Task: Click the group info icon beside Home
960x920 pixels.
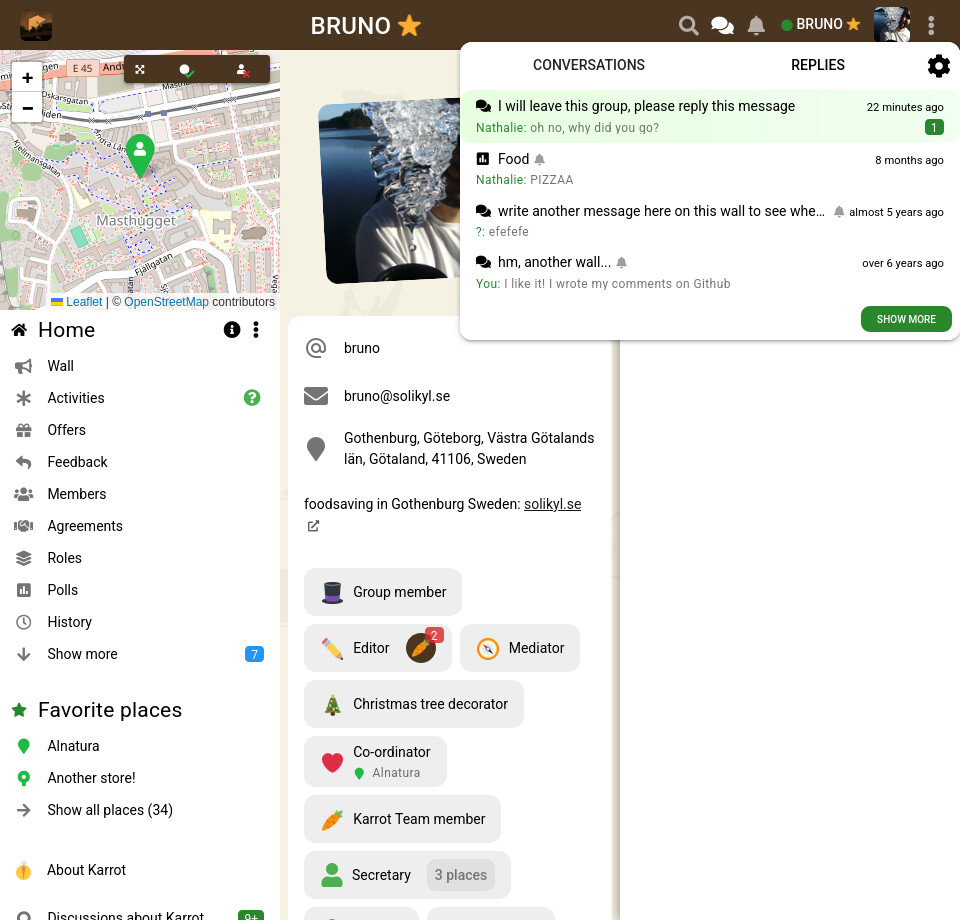Action: point(232,330)
